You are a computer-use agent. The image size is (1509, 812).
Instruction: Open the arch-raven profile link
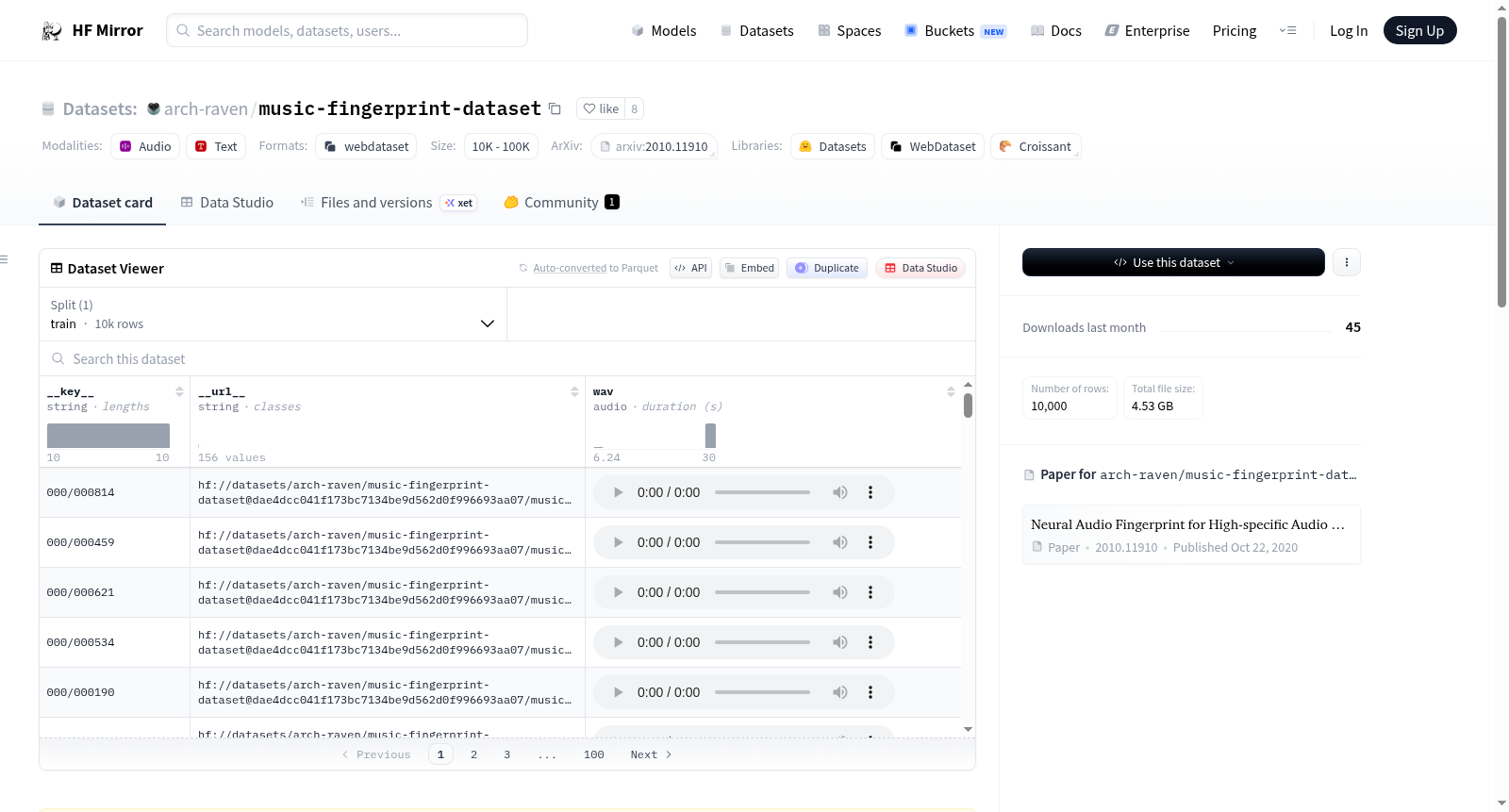point(206,109)
